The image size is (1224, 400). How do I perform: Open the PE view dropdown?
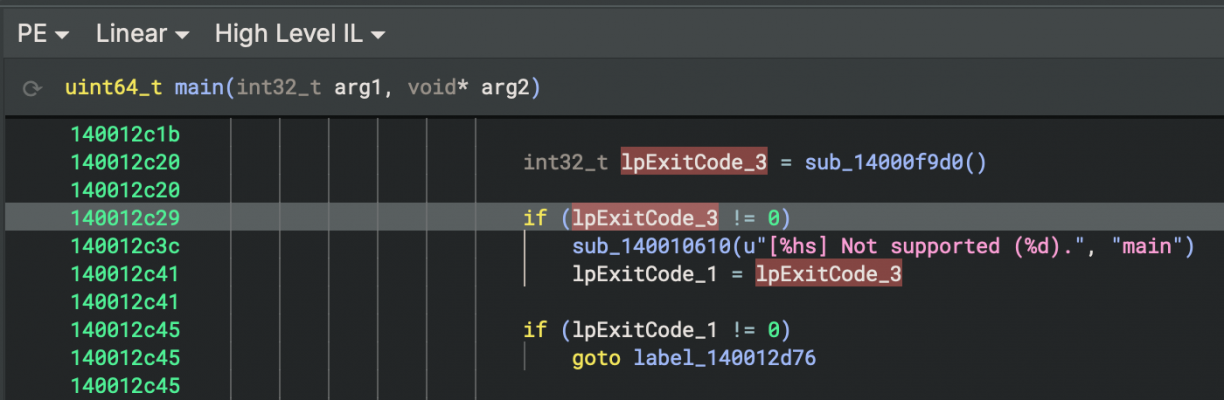click(x=43, y=34)
